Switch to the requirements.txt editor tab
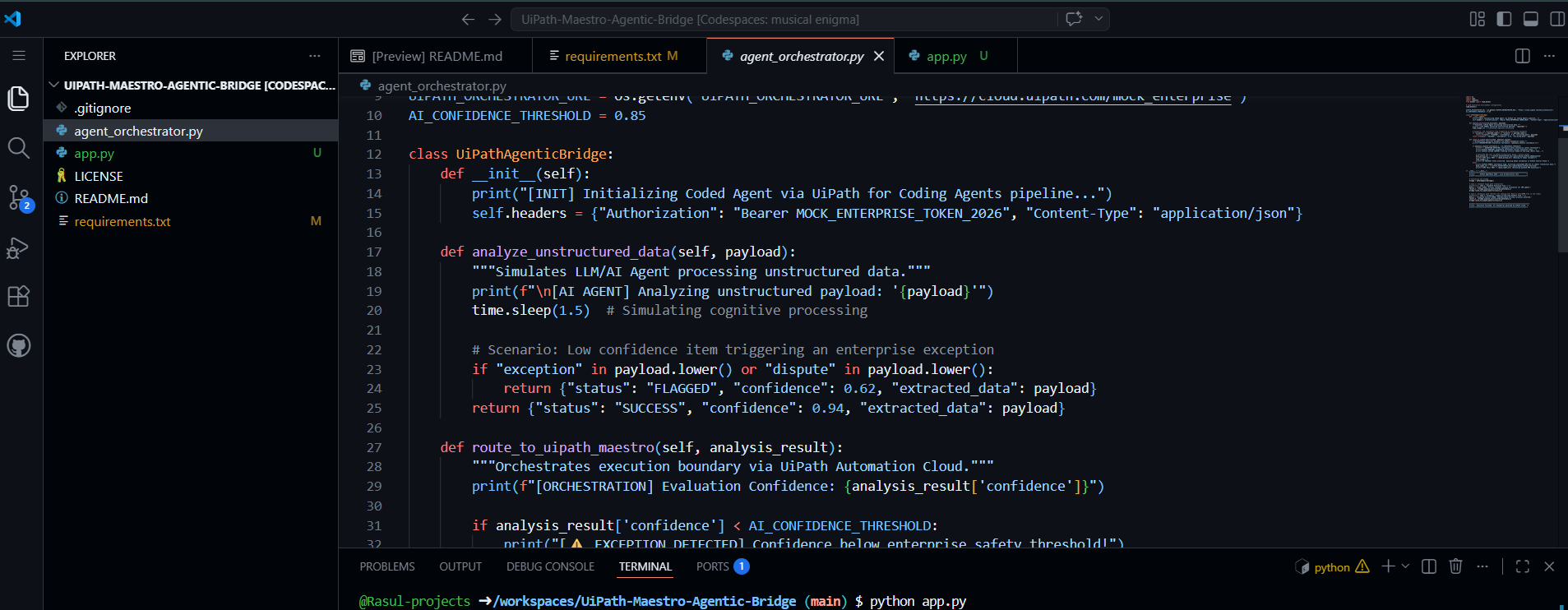 pos(618,56)
